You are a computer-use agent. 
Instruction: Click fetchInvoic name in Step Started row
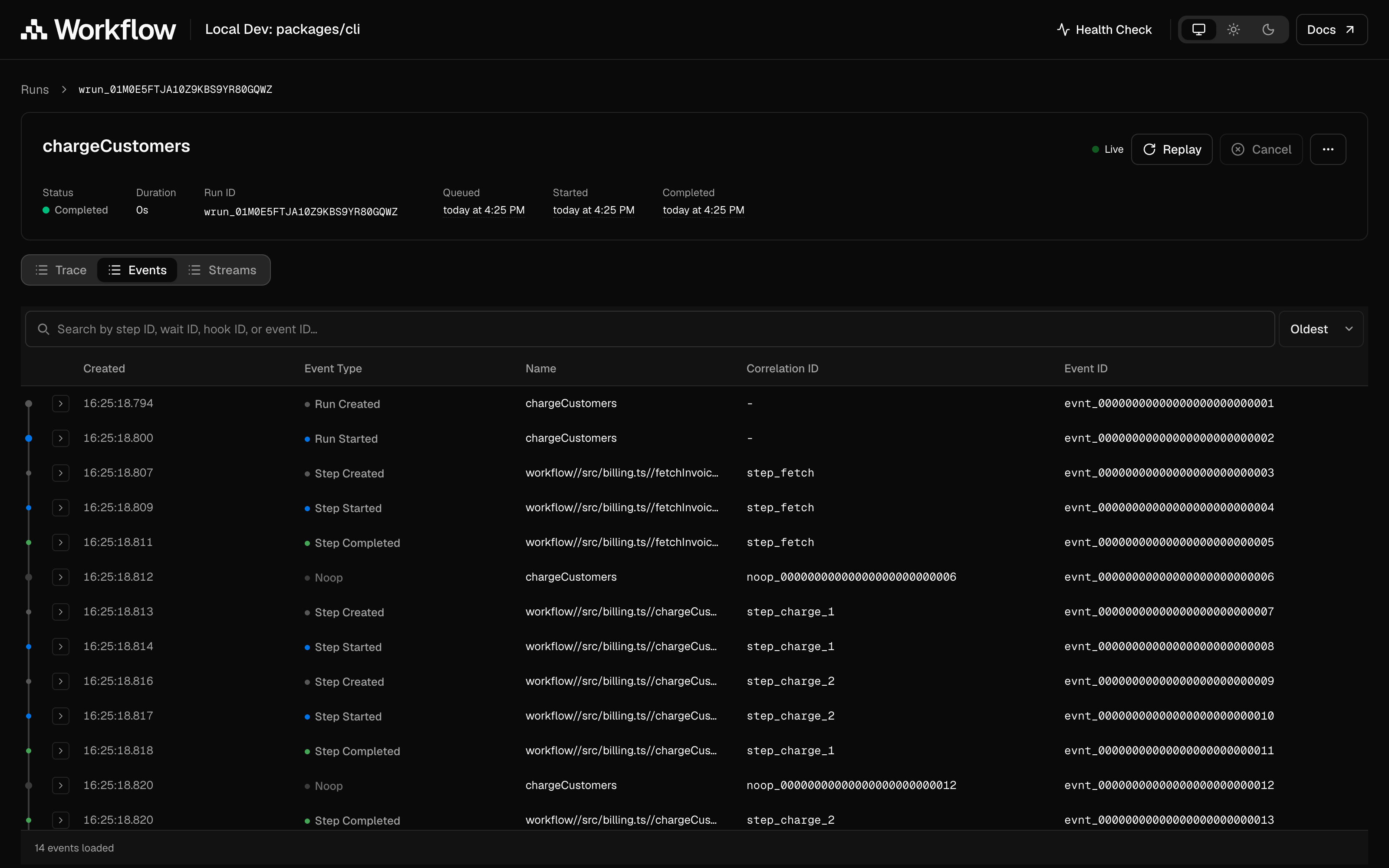[x=622, y=507]
